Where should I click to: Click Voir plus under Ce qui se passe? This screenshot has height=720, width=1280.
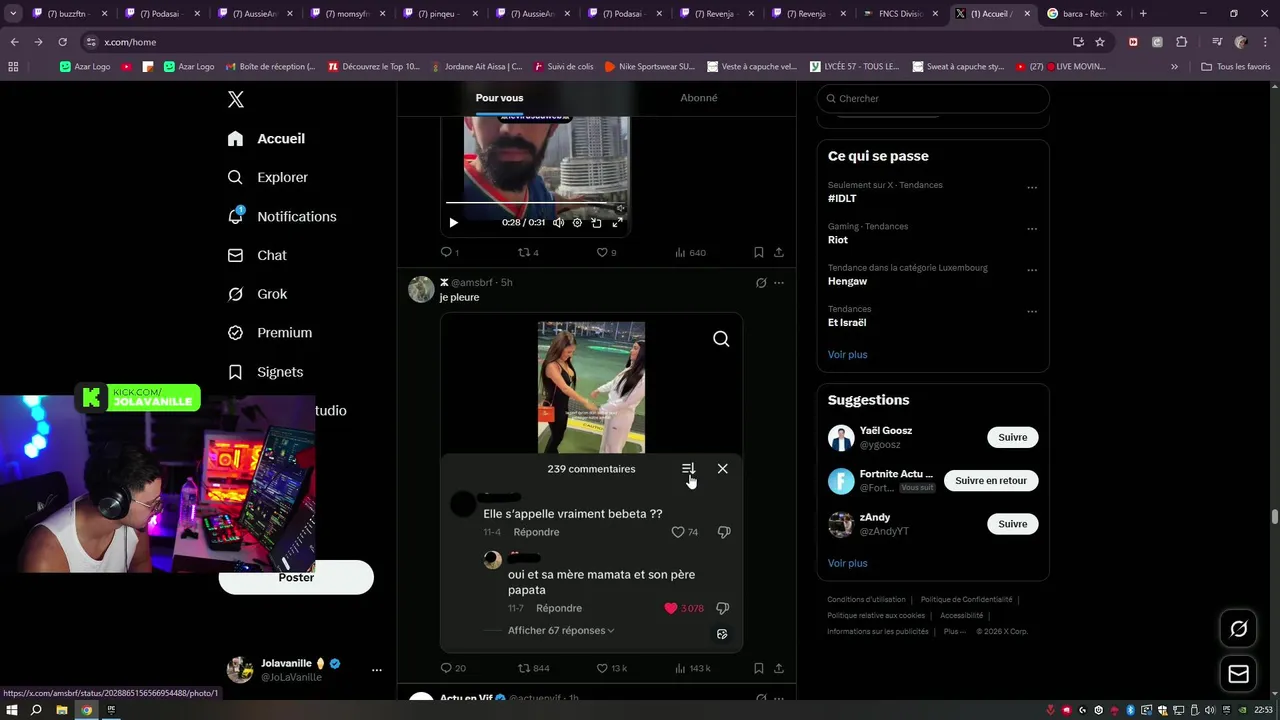(847, 355)
